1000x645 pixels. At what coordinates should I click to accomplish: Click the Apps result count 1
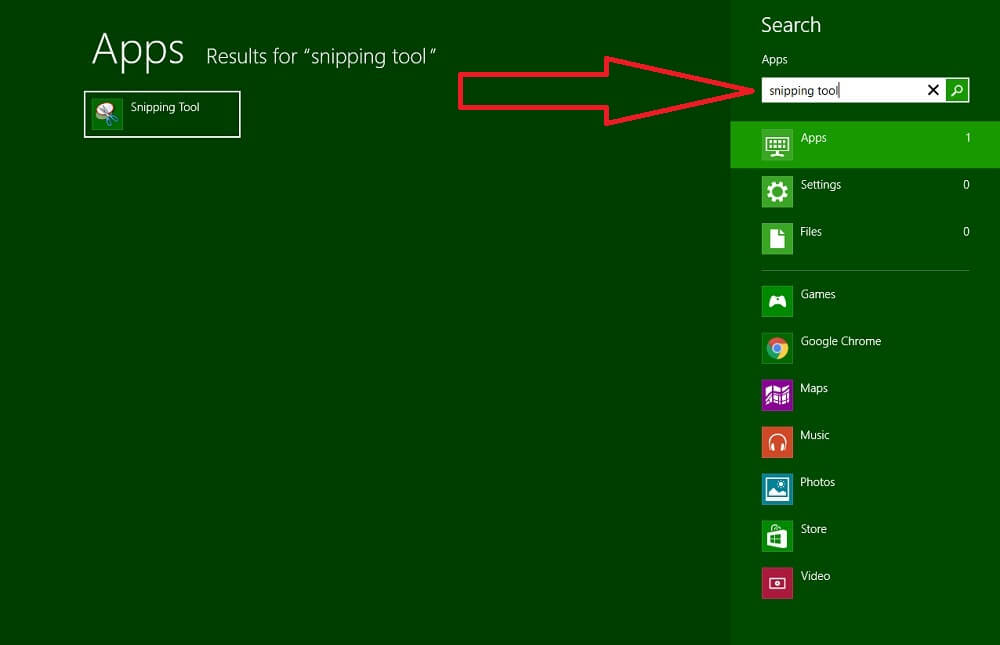pos(967,138)
